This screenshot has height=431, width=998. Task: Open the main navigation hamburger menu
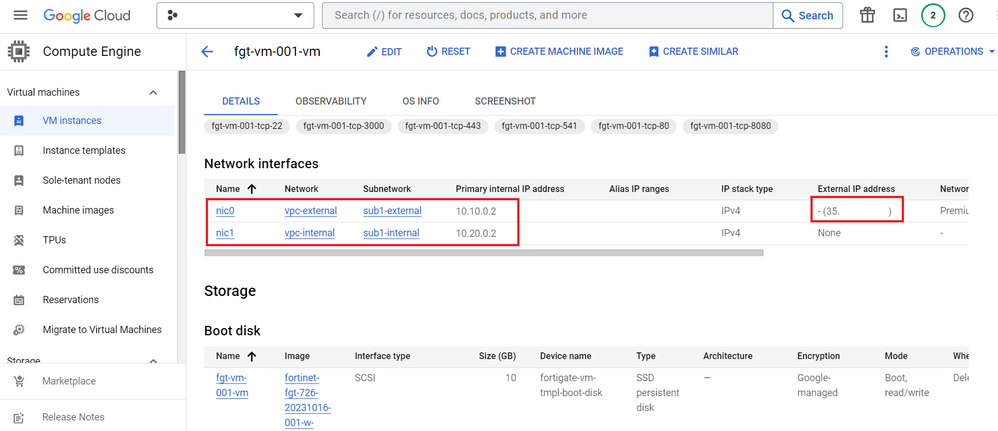pyautogui.click(x=20, y=16)
